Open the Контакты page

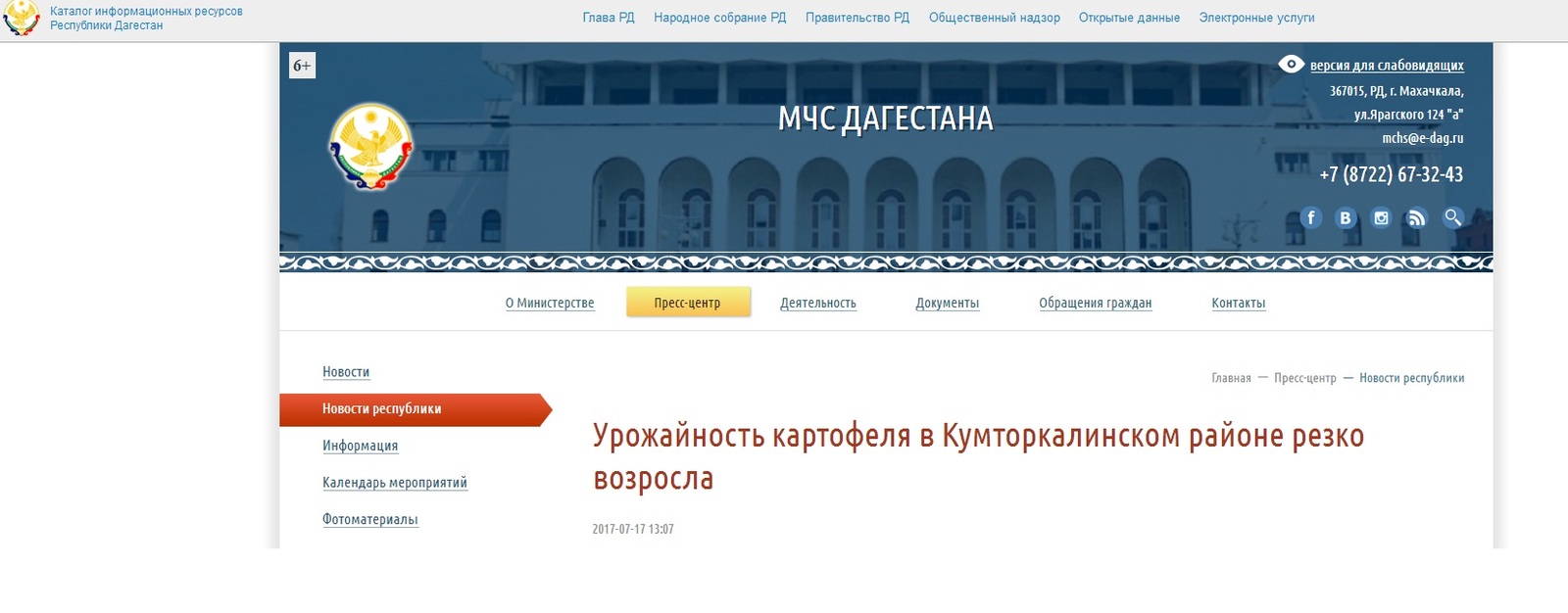click(x=1238, y=303)
